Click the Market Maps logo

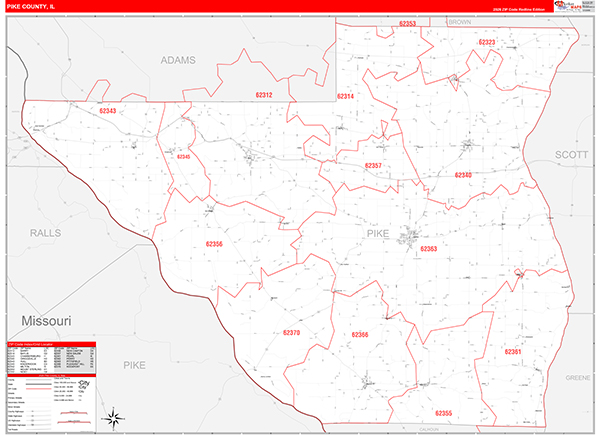568,7
